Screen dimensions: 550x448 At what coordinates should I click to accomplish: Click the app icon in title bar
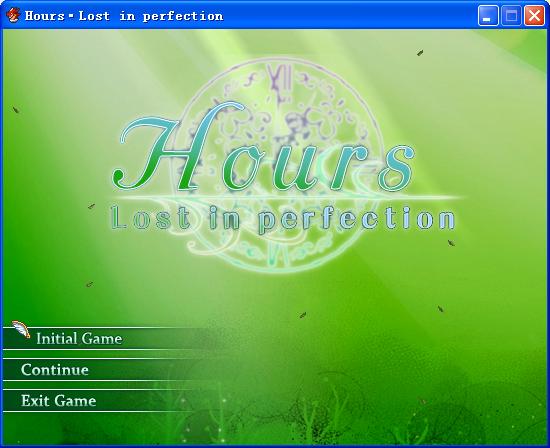(13, 16)
